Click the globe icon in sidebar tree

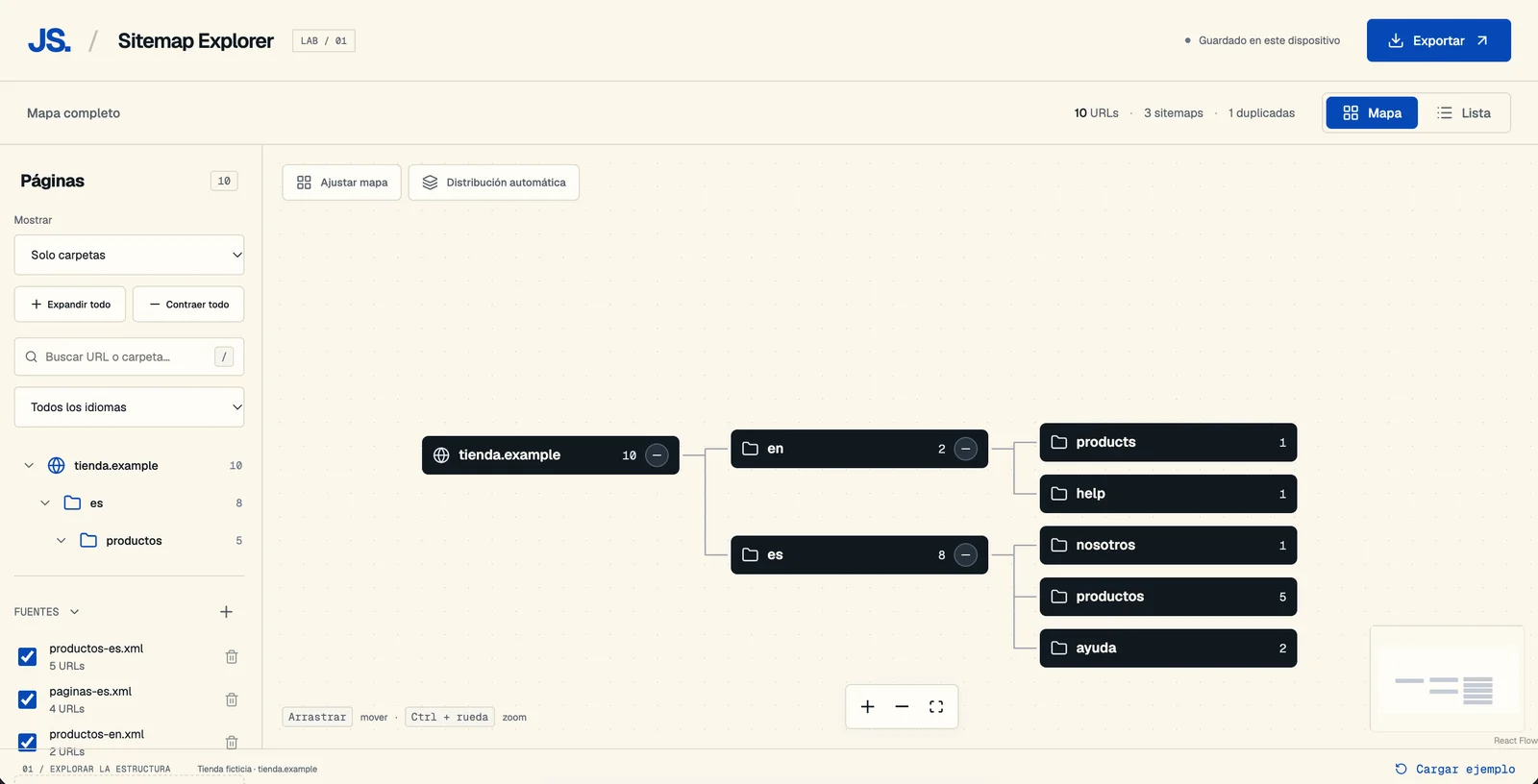coord(57,466)
